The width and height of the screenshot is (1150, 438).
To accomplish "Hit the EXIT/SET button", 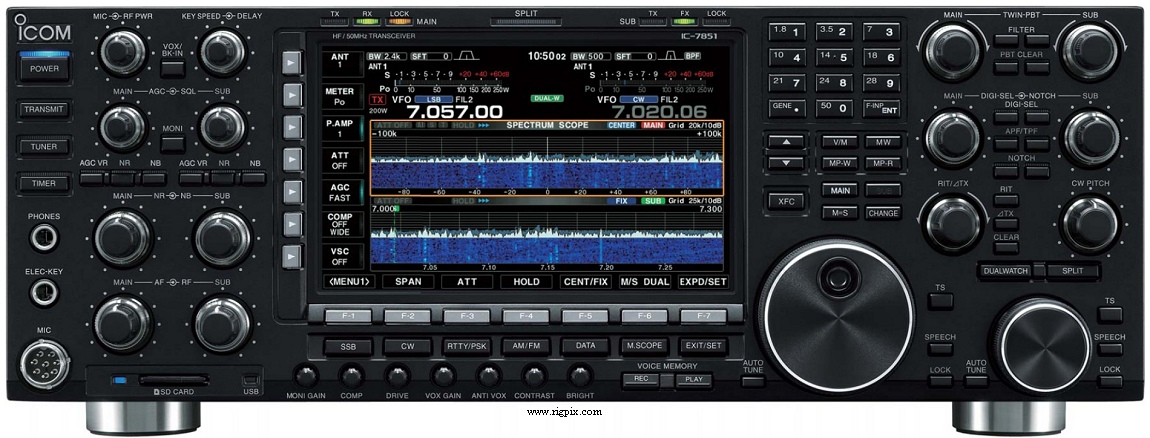I will 703,346.
